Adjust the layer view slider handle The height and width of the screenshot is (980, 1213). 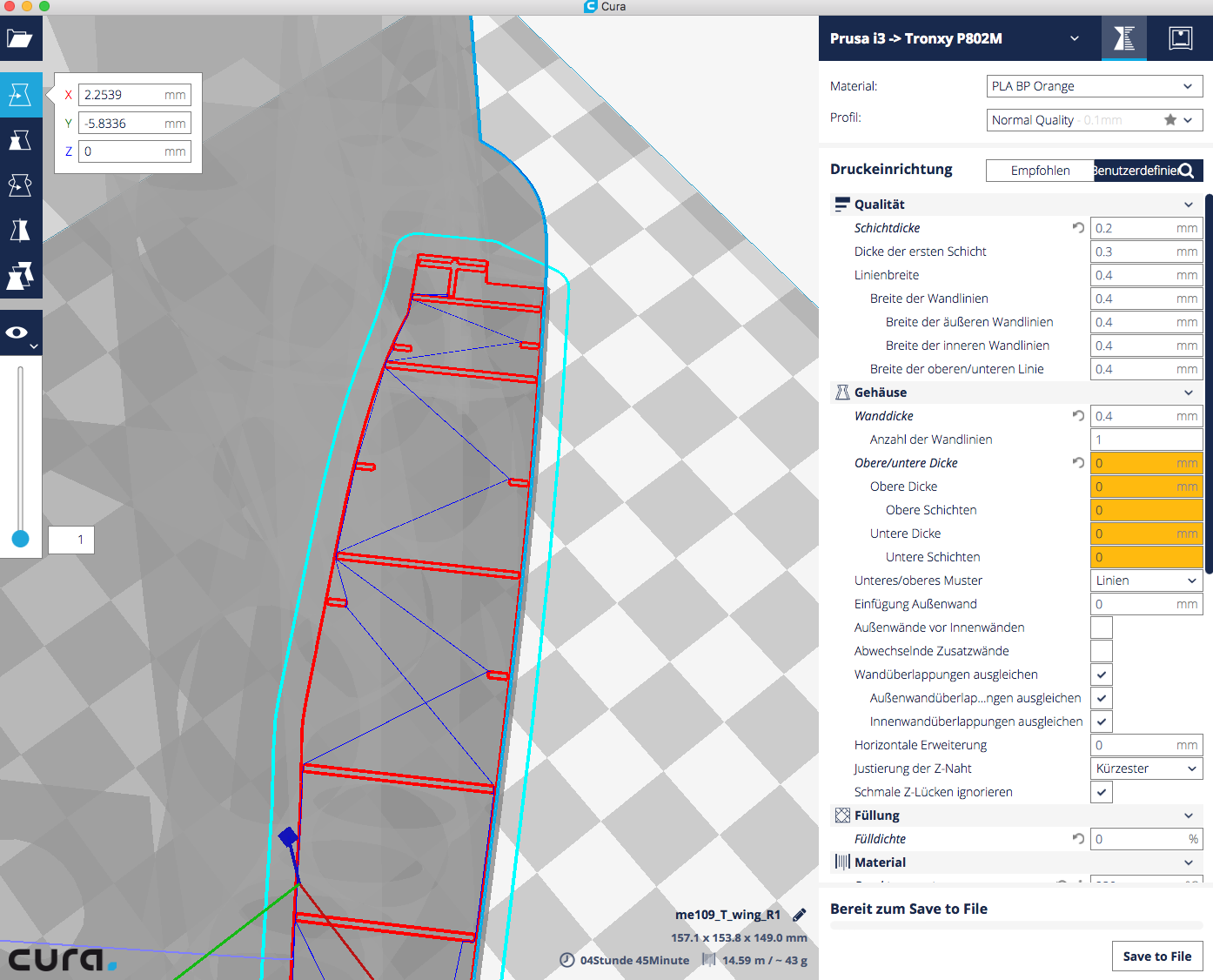click(x=20, y=539)
